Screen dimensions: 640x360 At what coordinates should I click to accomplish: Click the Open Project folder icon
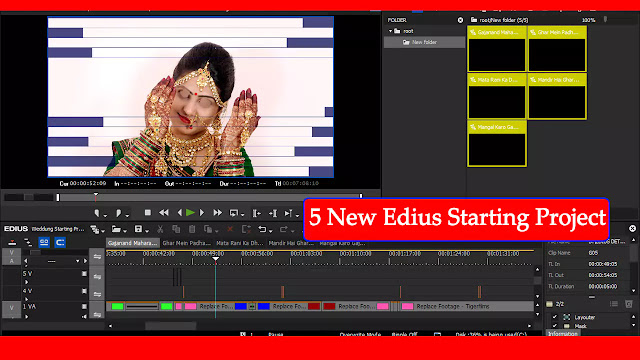(x=116, y=229)
